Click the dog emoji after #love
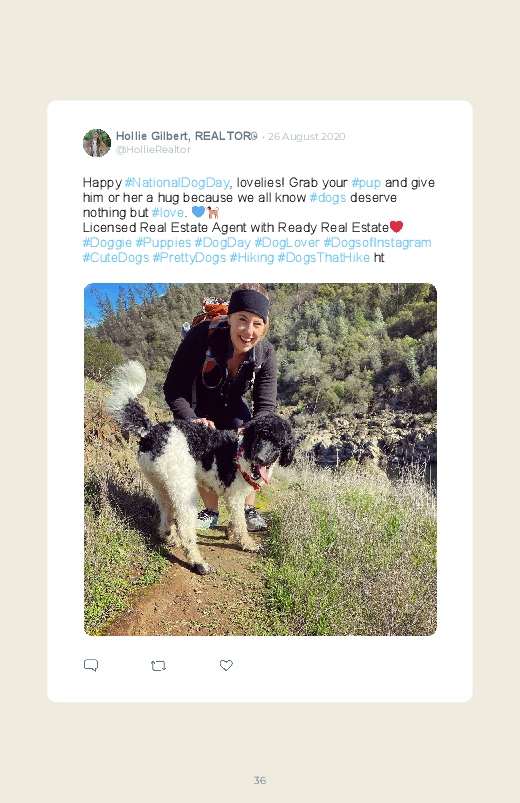Screen dimensions: 520x803 click(x=213, y=212)
